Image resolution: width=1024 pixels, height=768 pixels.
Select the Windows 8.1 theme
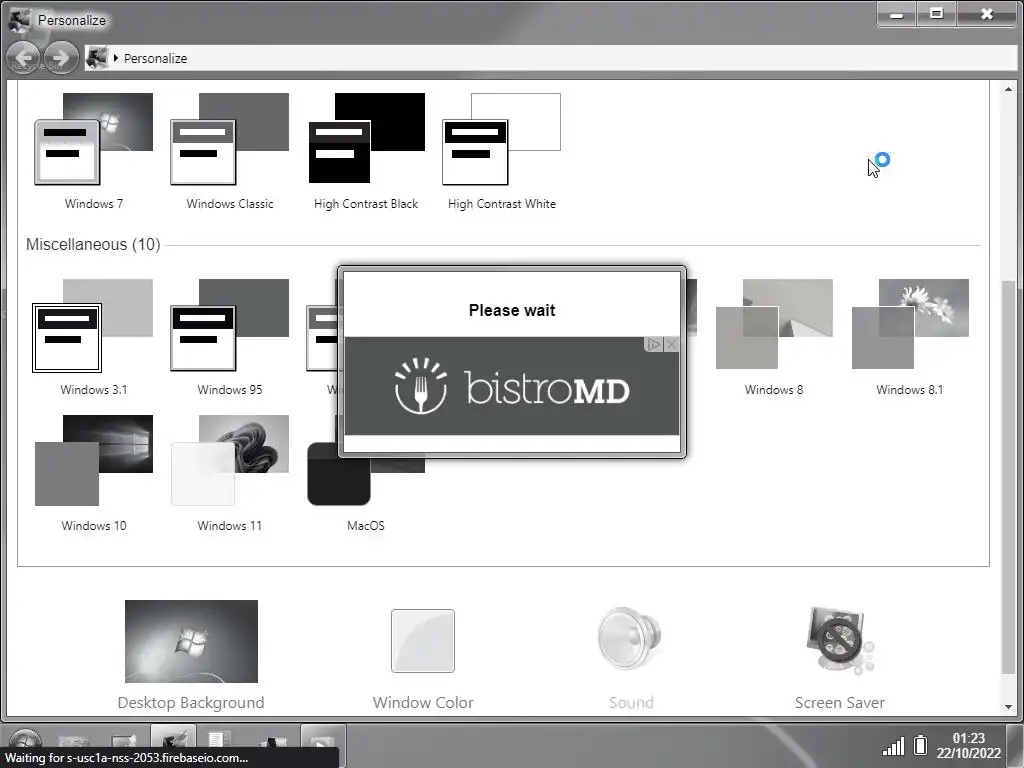(x=910, y=337)
